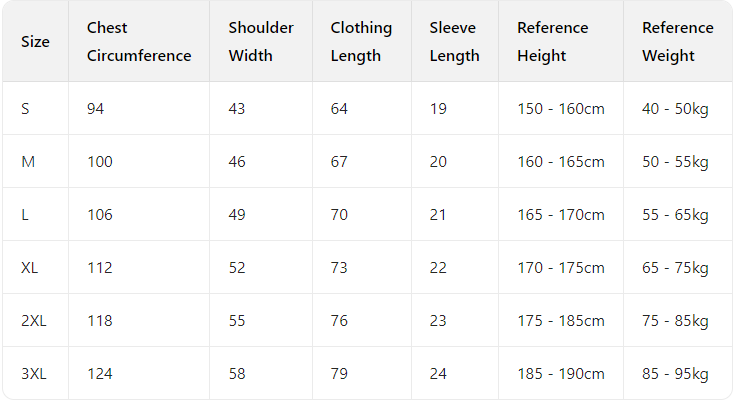The width and height of the screenshot is (735, 402).
Task: Click the 2XL size row label
Action: pyautogui.click(x=34, y=320)
